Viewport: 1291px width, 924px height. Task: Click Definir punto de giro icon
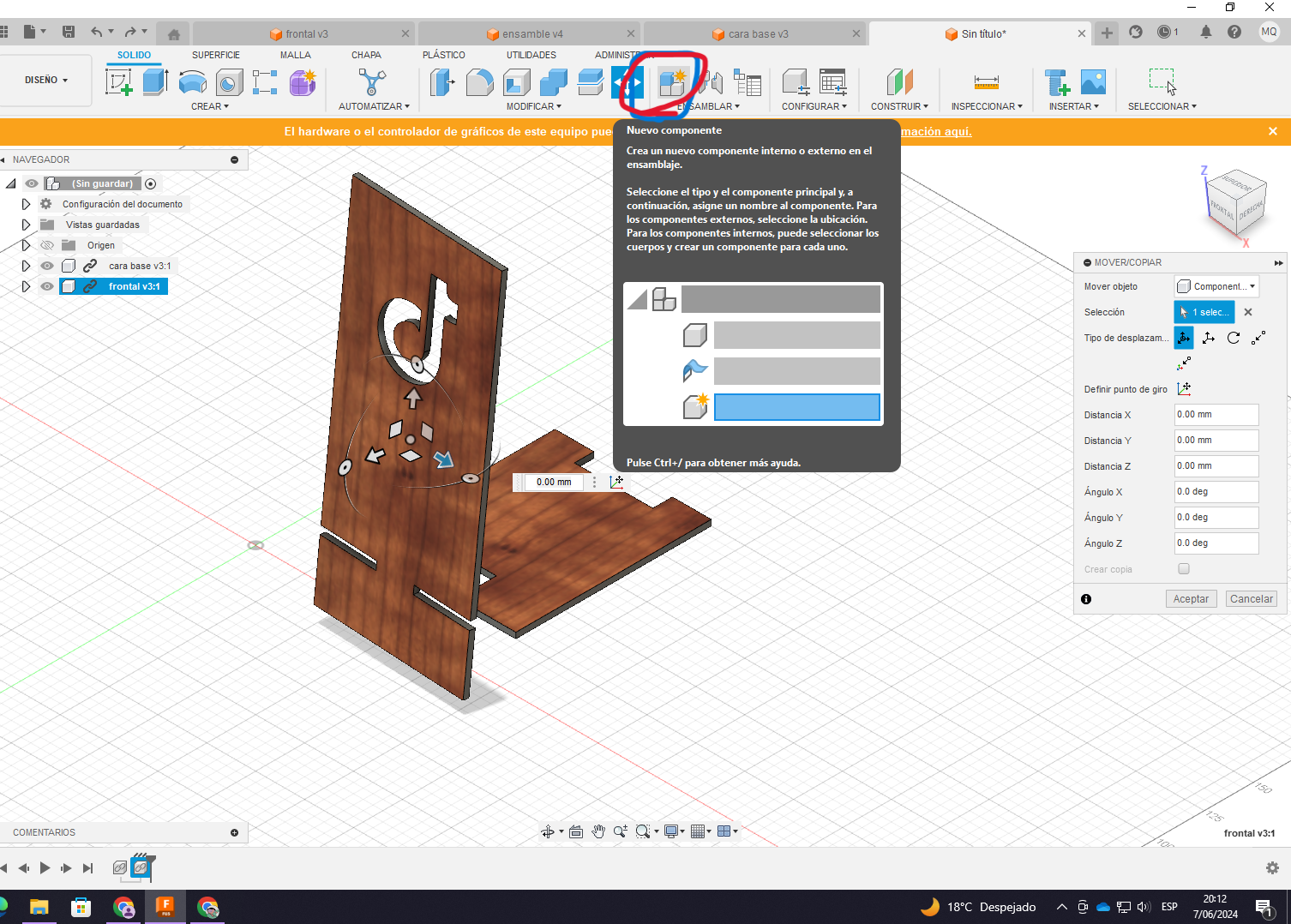(x=1185, y=389)
